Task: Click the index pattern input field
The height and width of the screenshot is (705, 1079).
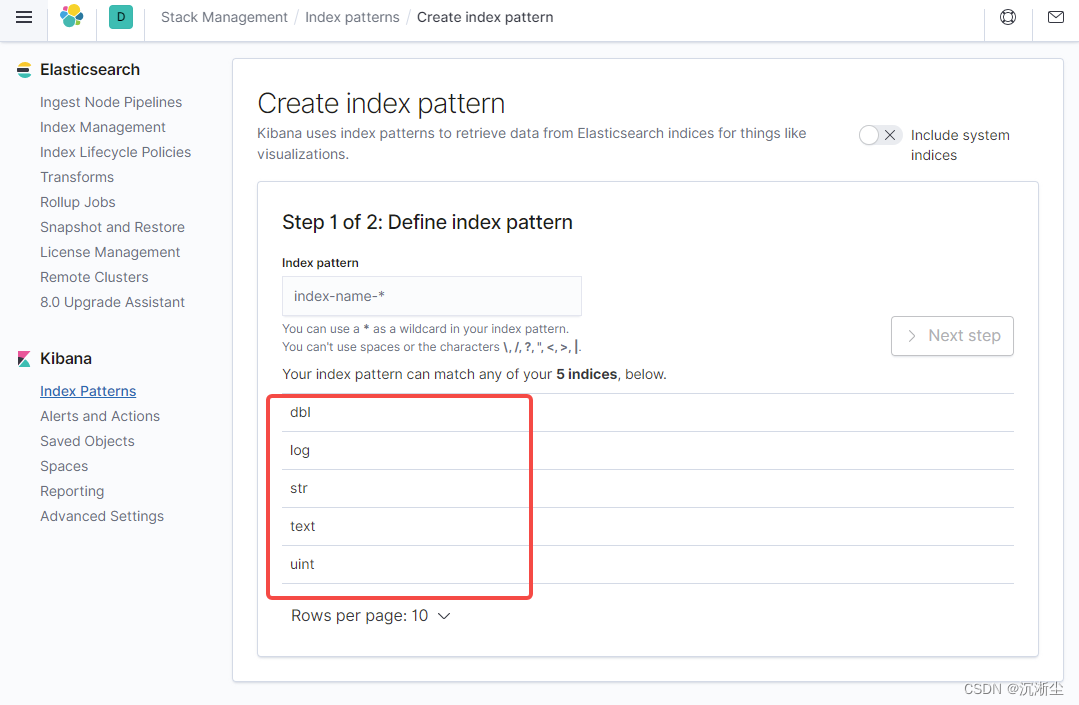Action: click(431, 296)
